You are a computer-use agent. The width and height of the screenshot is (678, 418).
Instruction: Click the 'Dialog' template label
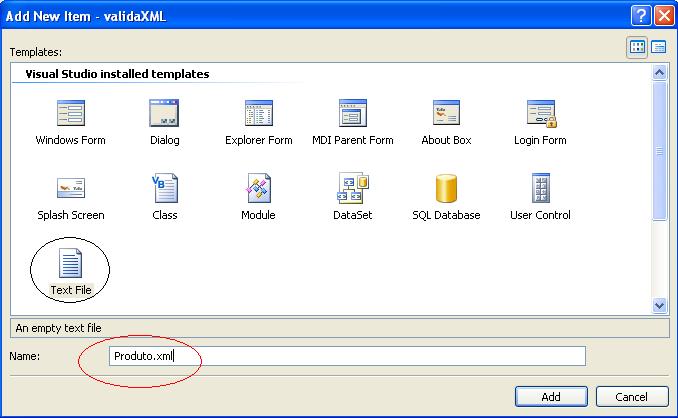(x=164, y=140)
